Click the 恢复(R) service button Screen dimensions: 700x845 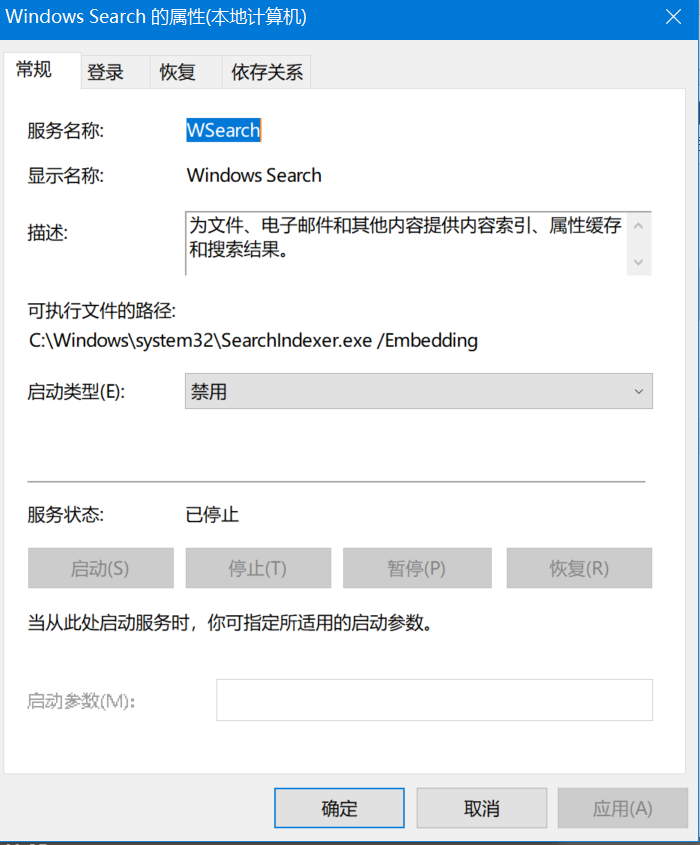pyautogui.click(x=579, y=568)
